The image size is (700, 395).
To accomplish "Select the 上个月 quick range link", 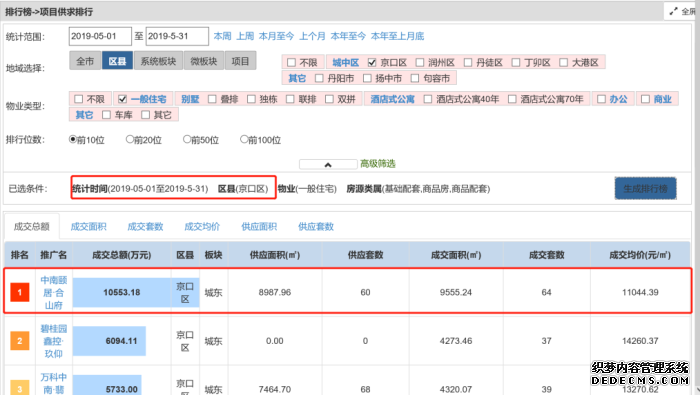I will (x=312, y=36).
